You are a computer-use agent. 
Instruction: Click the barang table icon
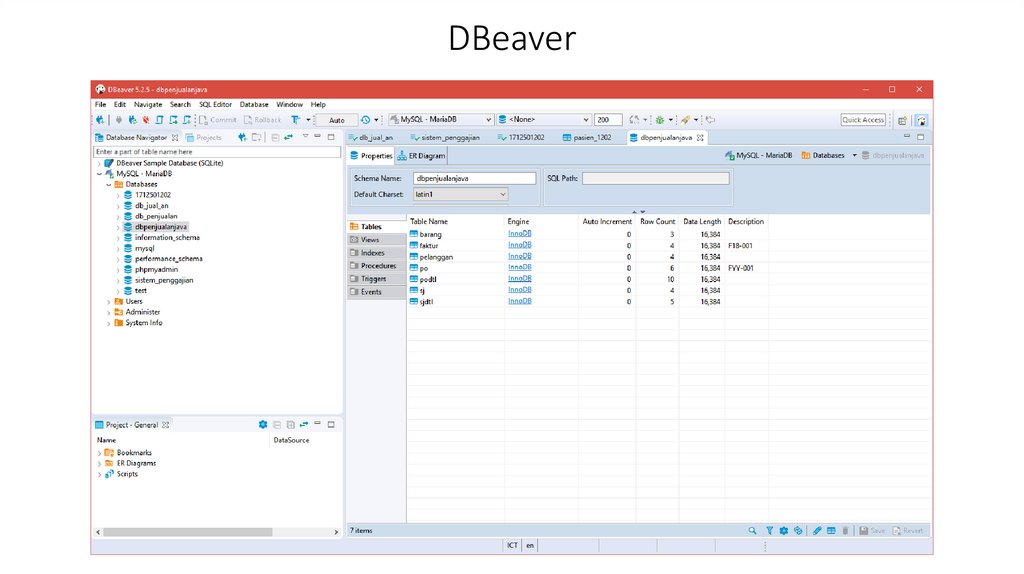click(414, 234)
